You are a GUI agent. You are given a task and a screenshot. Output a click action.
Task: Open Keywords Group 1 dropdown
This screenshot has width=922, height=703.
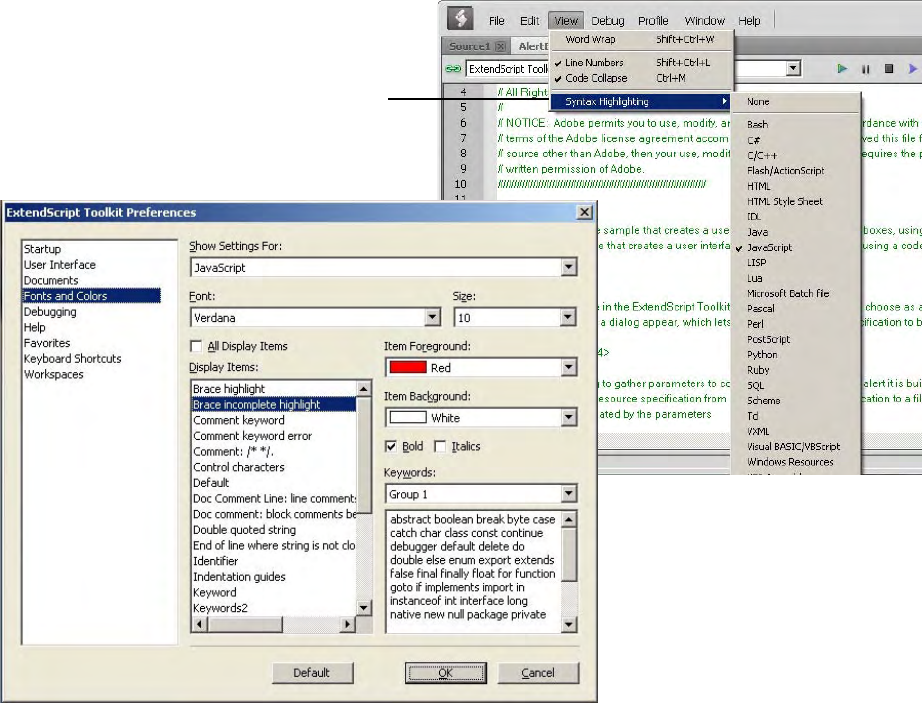click(568, 494)
